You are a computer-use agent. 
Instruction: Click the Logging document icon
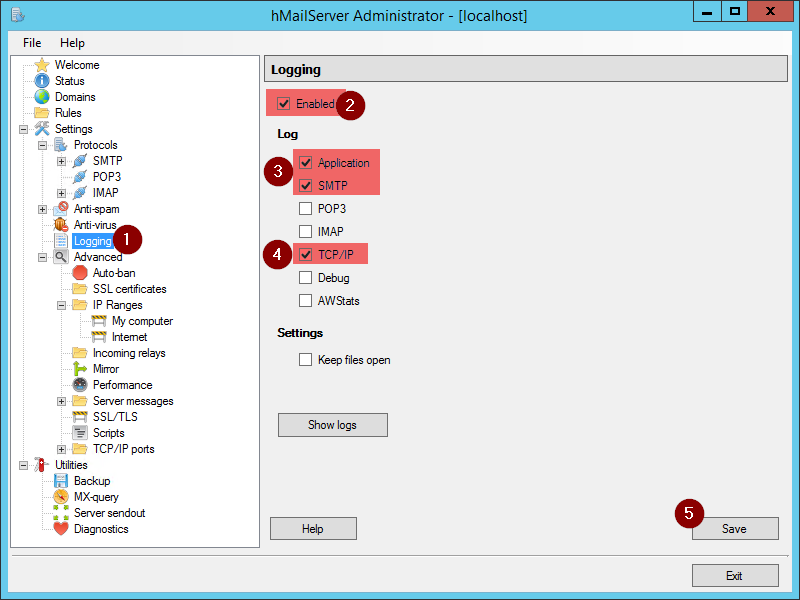61,241
